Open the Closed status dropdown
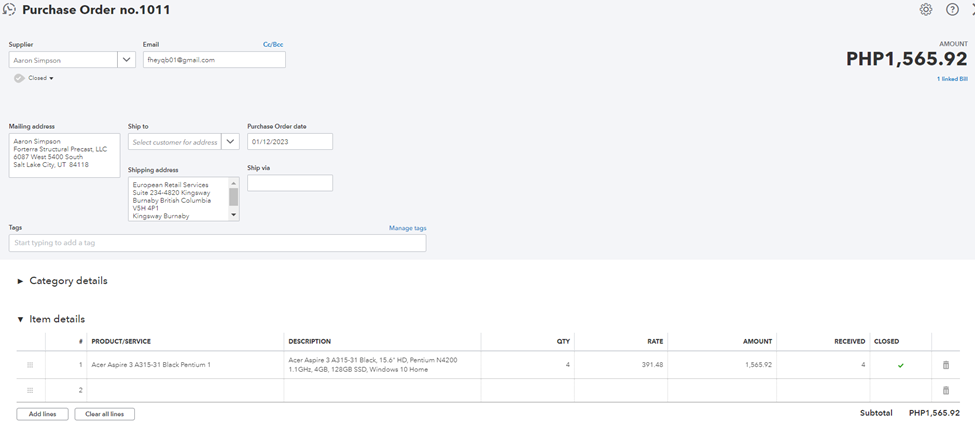Viewport: 975px width, 425px height. [40, 78]
